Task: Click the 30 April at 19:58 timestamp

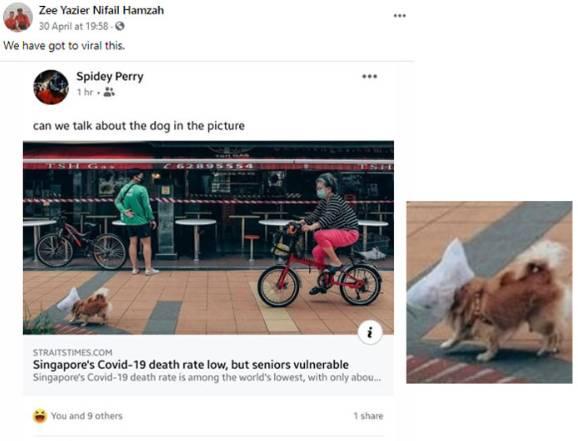Action: tap(74, 27)
